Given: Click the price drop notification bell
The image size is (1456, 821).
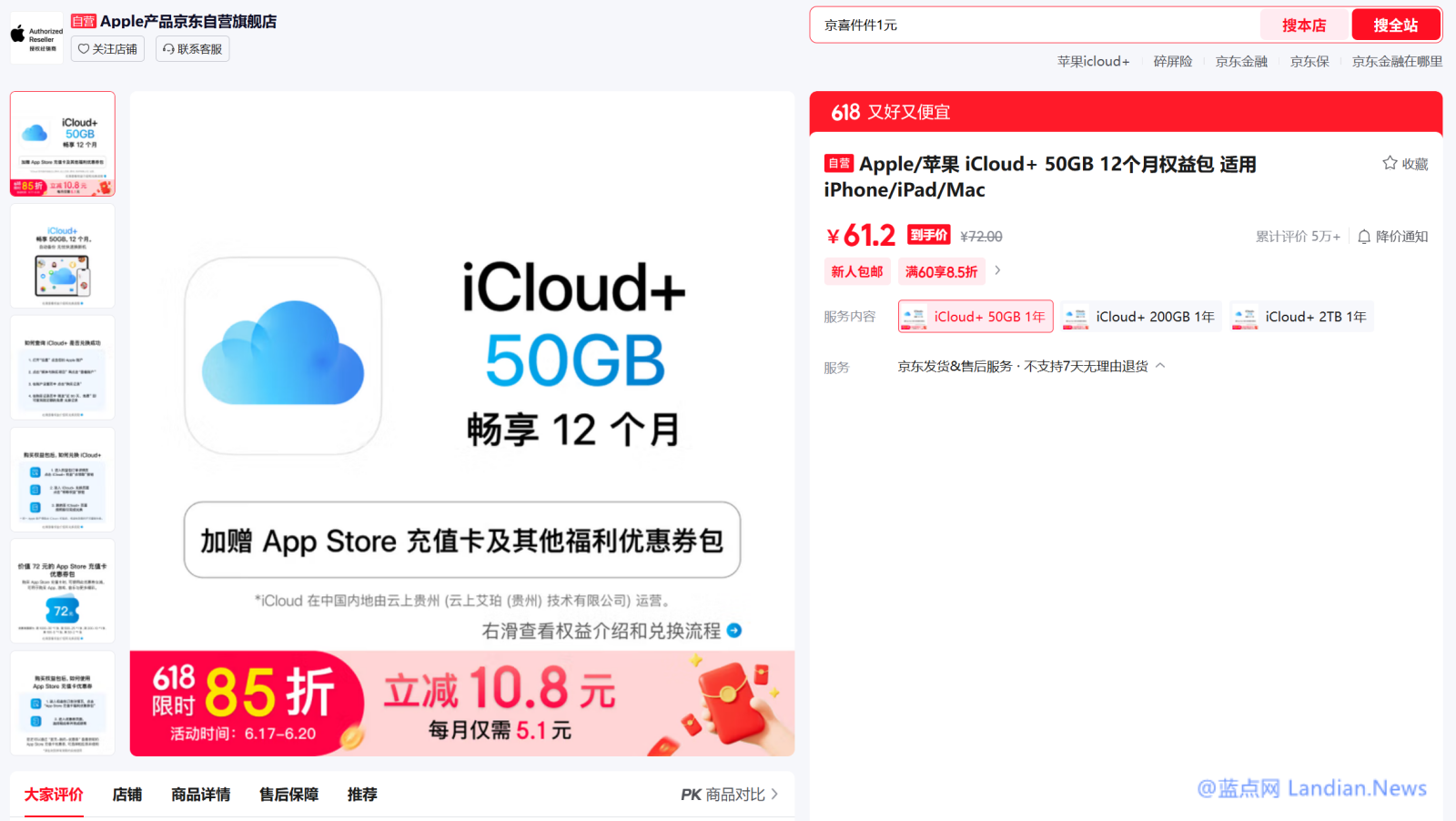Looking at the screenshot, I should (1364, 237).
